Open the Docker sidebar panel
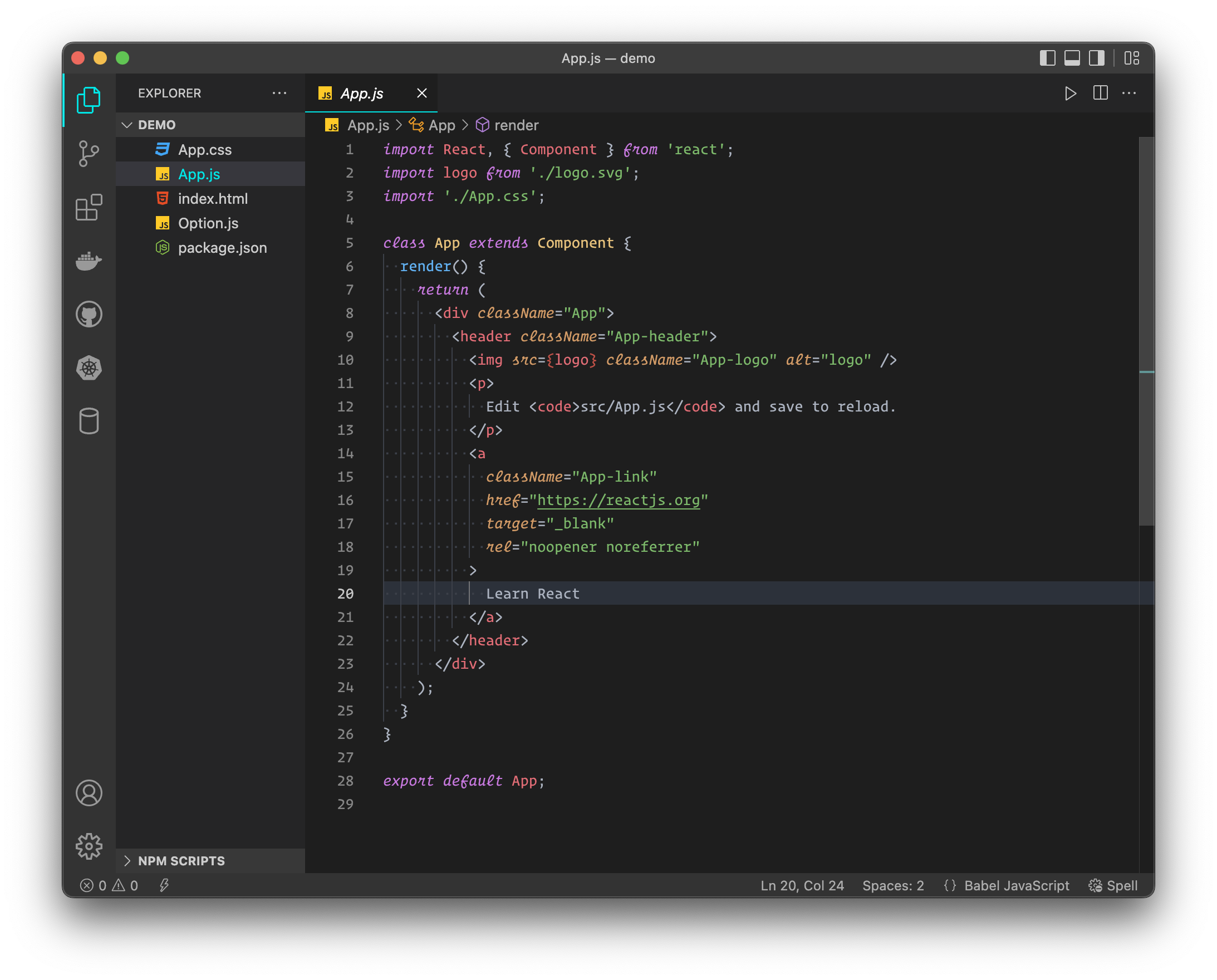 [x=89, y=261]
